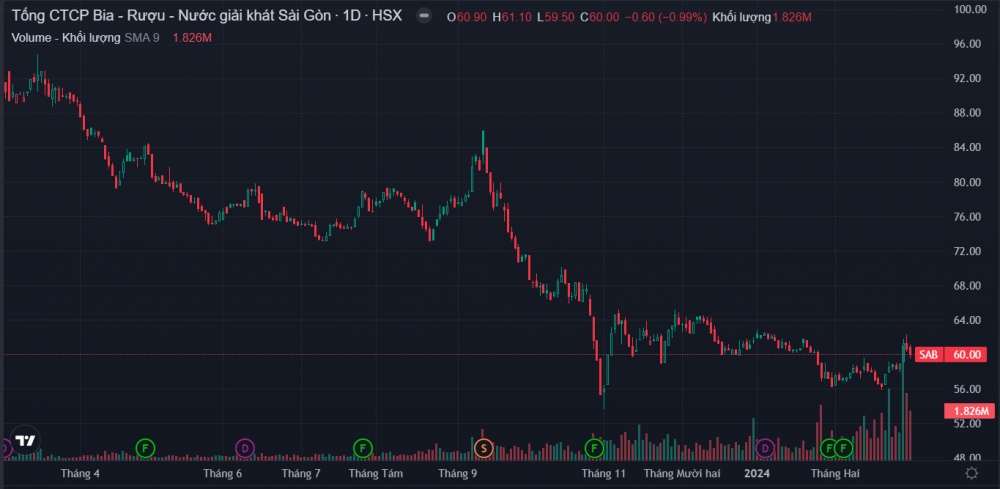Image resolution: width=1000 pixels, height=489 pixels.
Task: Click the header Khối lượng 1.826M value
Action: point(762,17)
